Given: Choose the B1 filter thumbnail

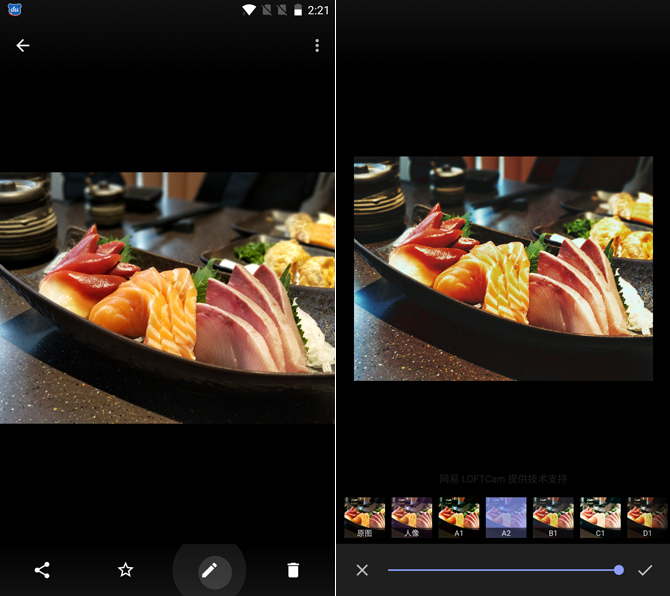Looking at the screenshot, I should (553, 517).
